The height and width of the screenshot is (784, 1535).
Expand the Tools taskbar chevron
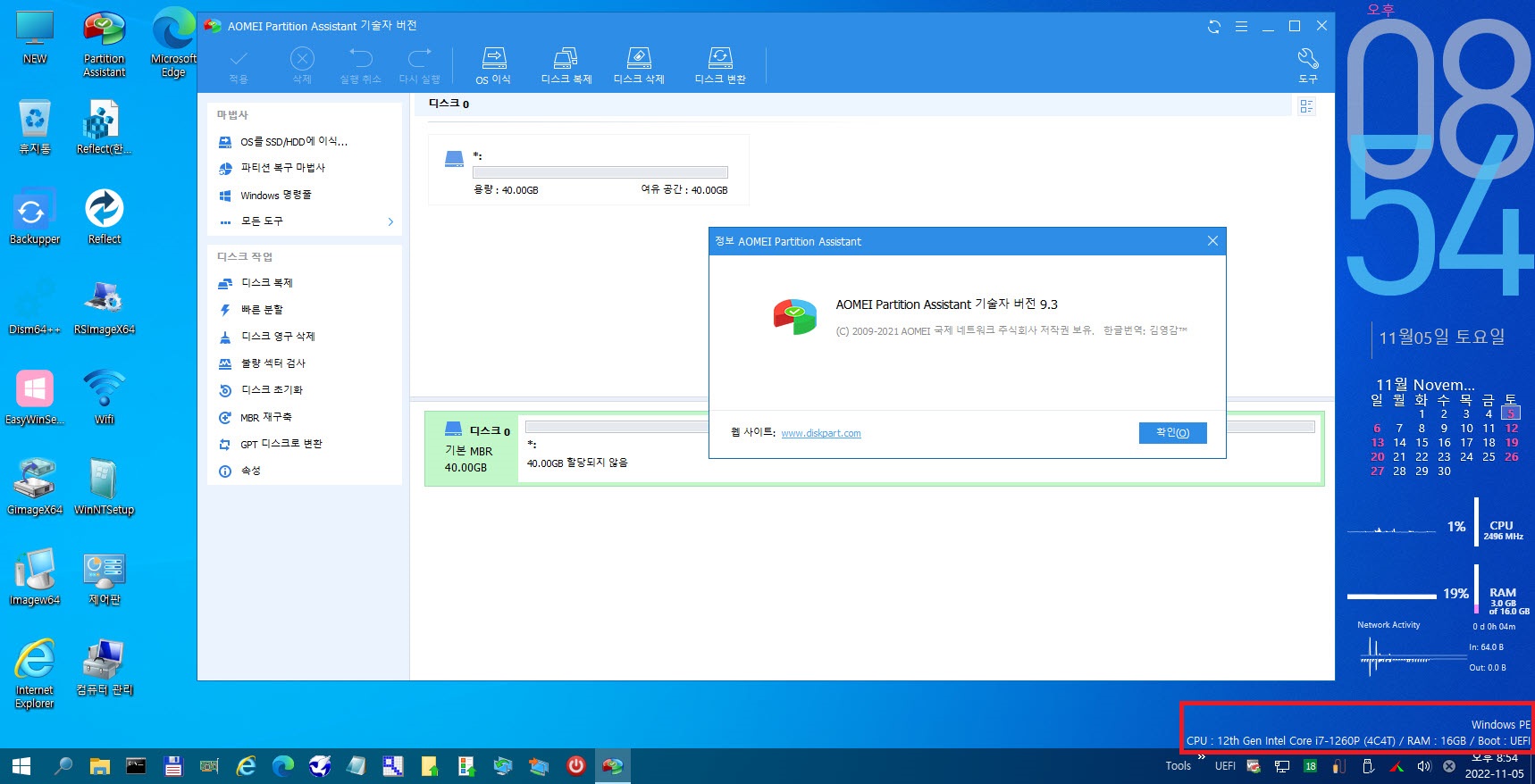tap(1202, 757)
